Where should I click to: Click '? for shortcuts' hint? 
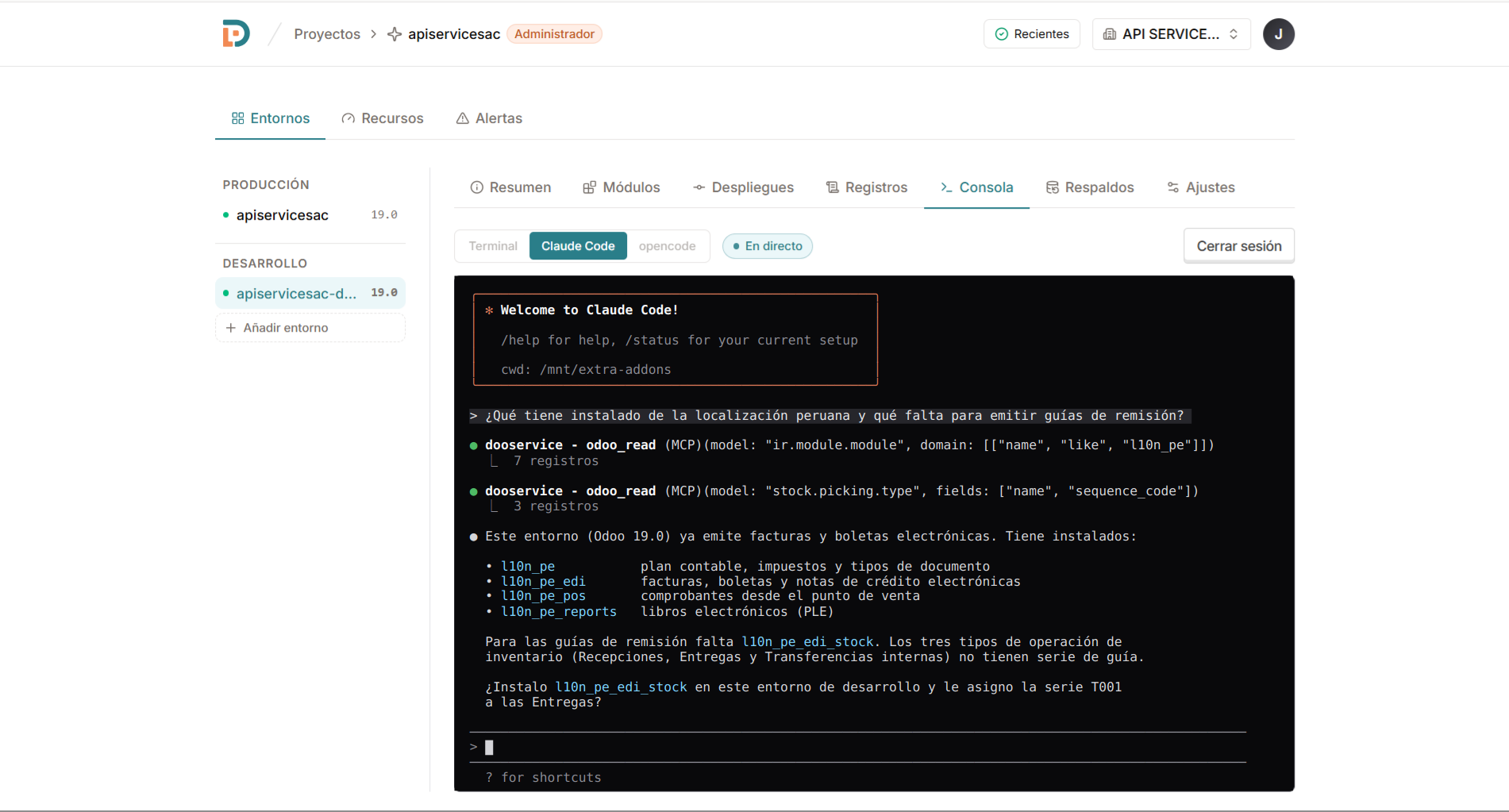point(543,778)
